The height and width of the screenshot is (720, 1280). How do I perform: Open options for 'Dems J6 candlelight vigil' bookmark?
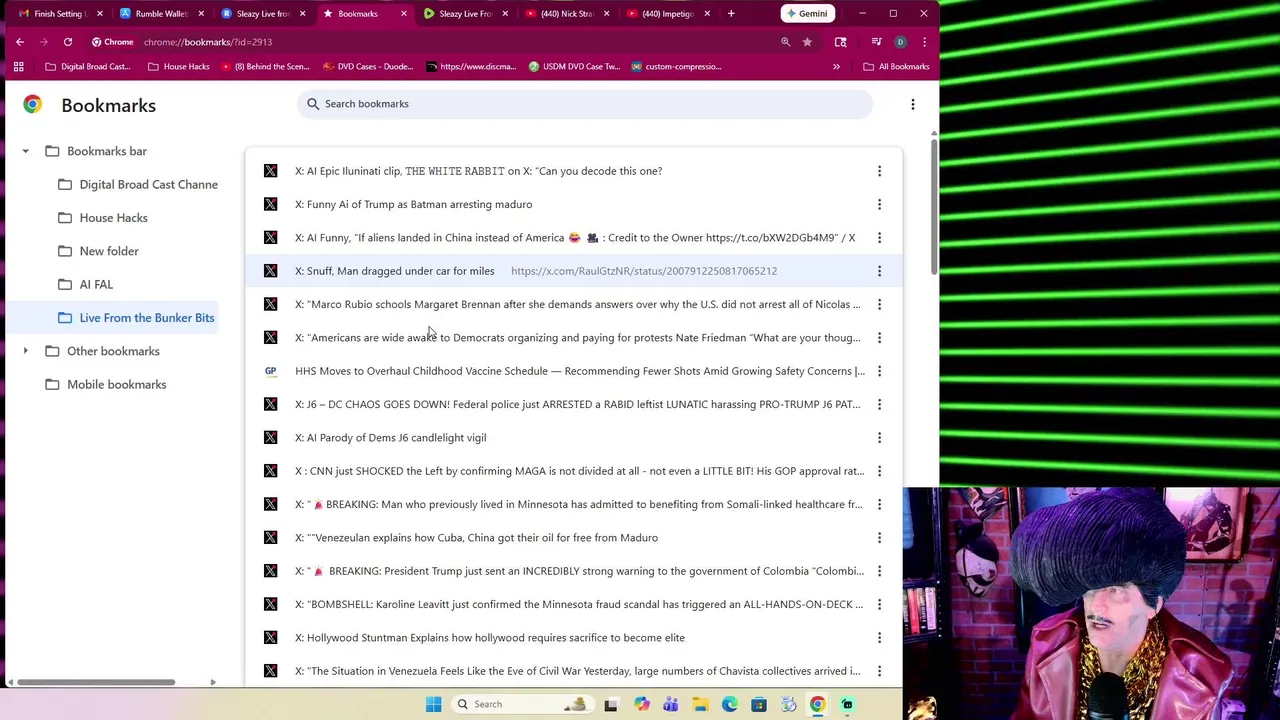[879, 438]
